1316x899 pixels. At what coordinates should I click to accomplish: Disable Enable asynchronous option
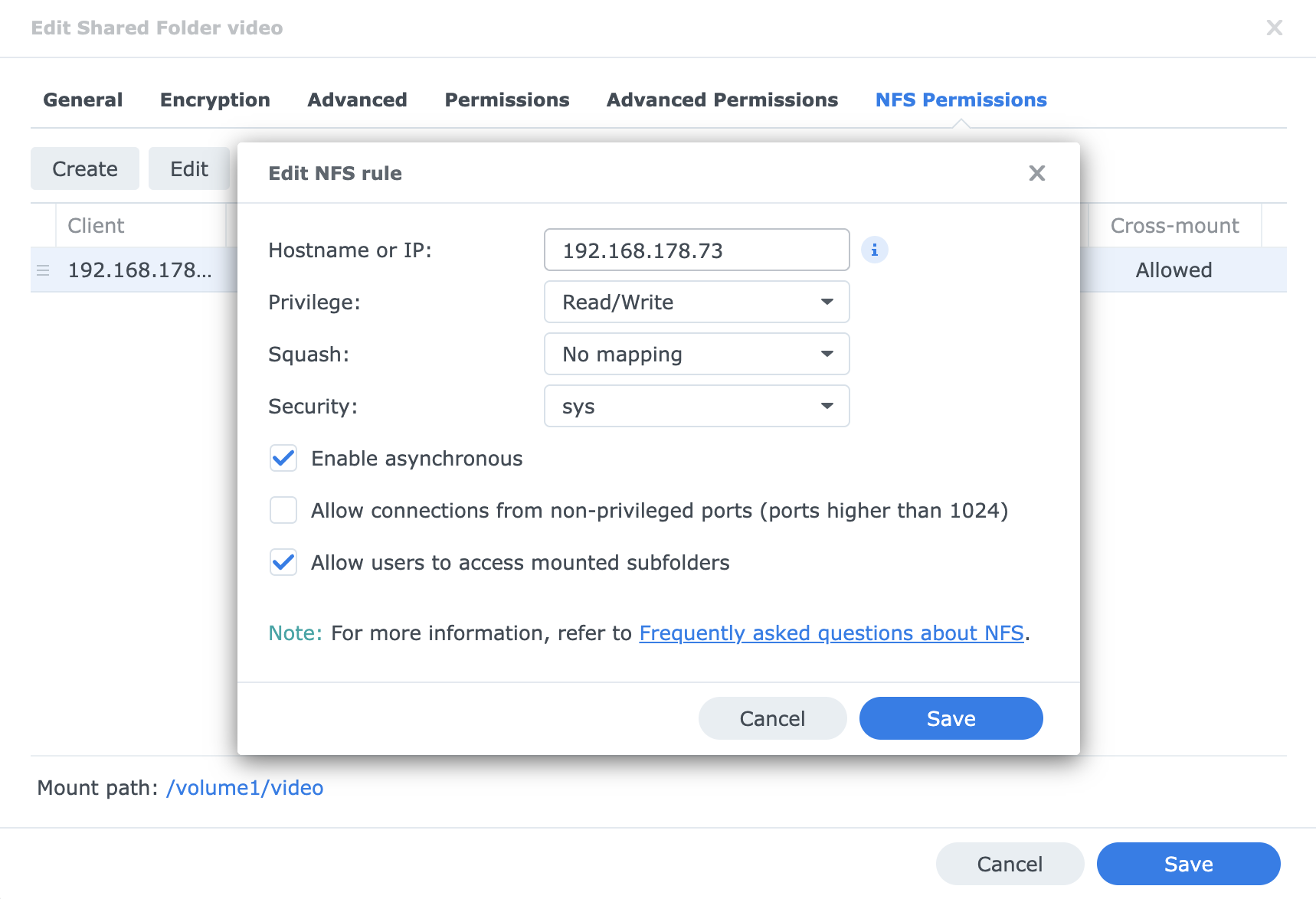(x=283, y=458)
